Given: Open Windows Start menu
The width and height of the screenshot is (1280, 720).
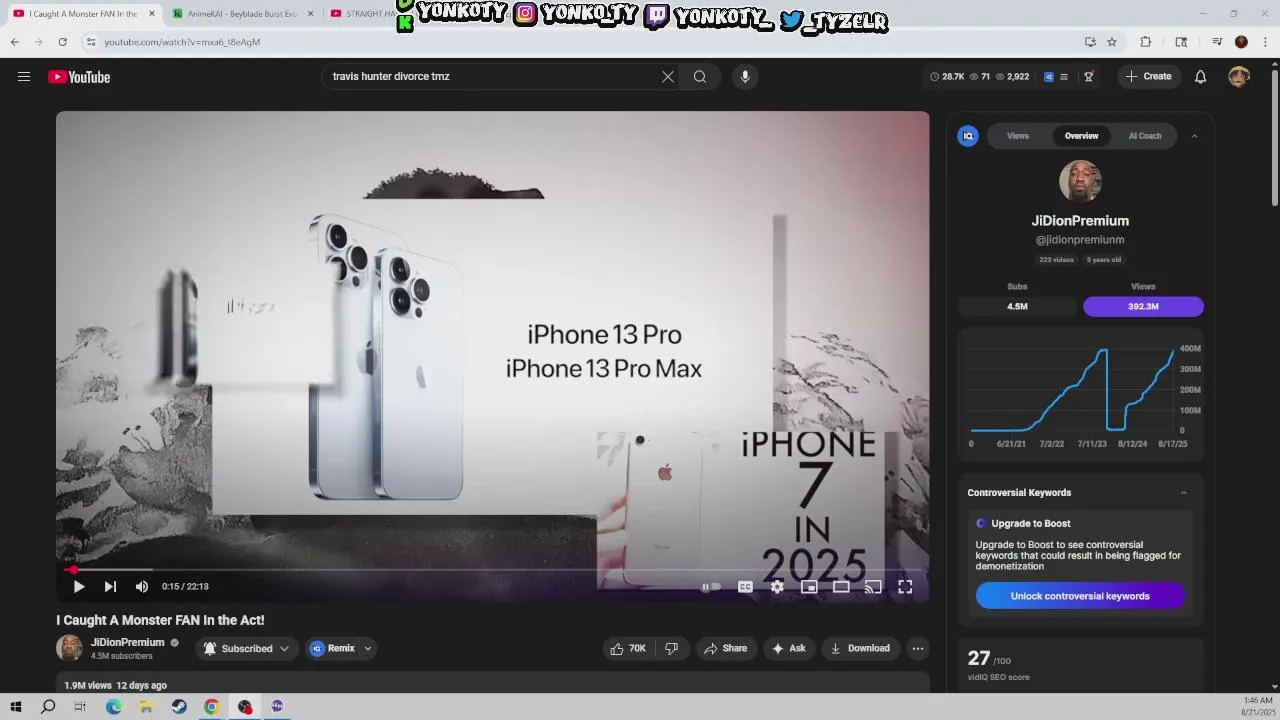Looking at the screenshot, I should (x=15, y=706).
